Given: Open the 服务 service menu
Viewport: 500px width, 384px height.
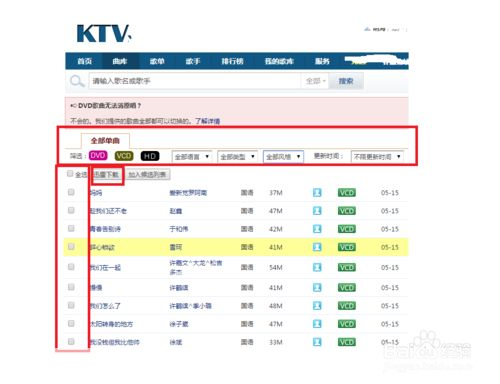Looking at the screenshot, I should tap(322, 61).
